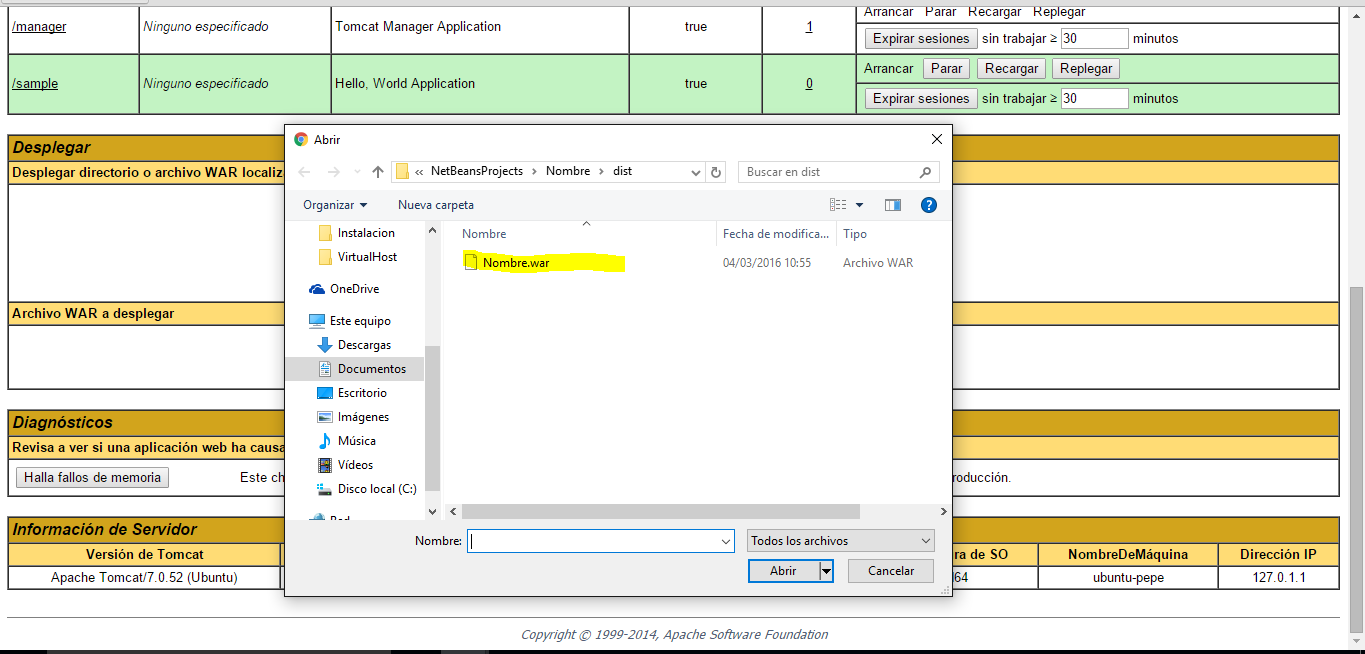Click Expirar sesiones for the /manager row
This screenshot has height=654, width=1365.
pos(921,39)
